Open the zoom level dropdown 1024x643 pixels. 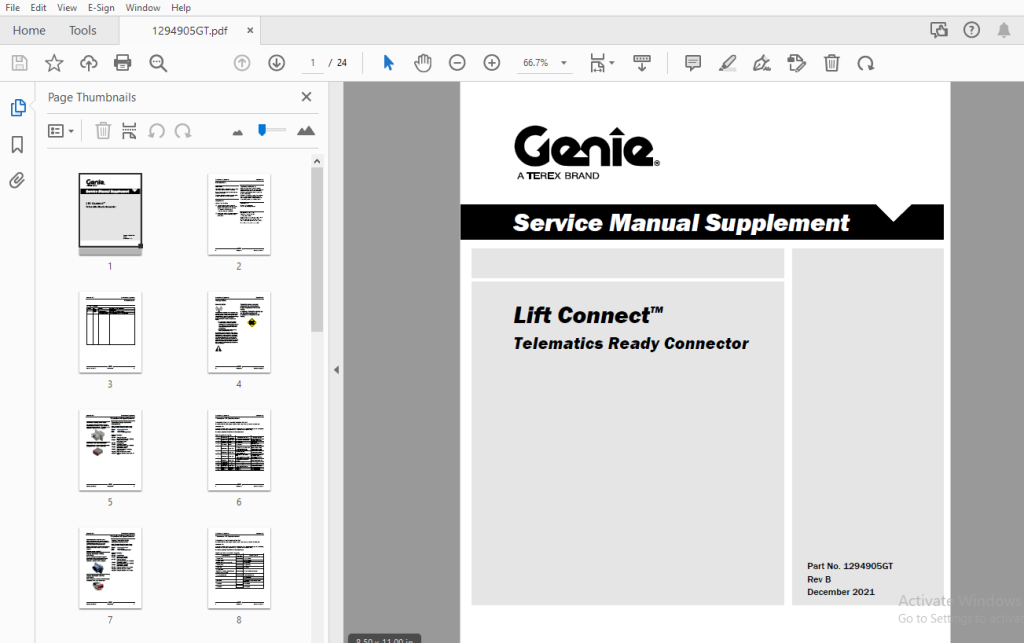563,62
